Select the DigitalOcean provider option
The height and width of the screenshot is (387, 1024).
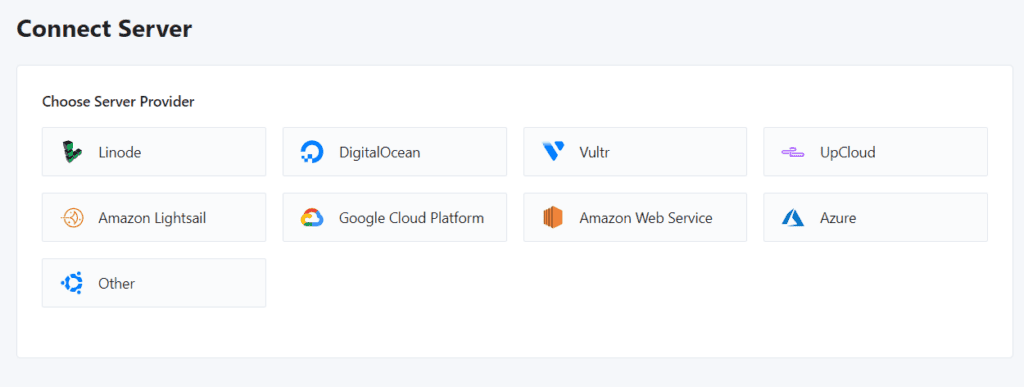[x=394, y=152]
